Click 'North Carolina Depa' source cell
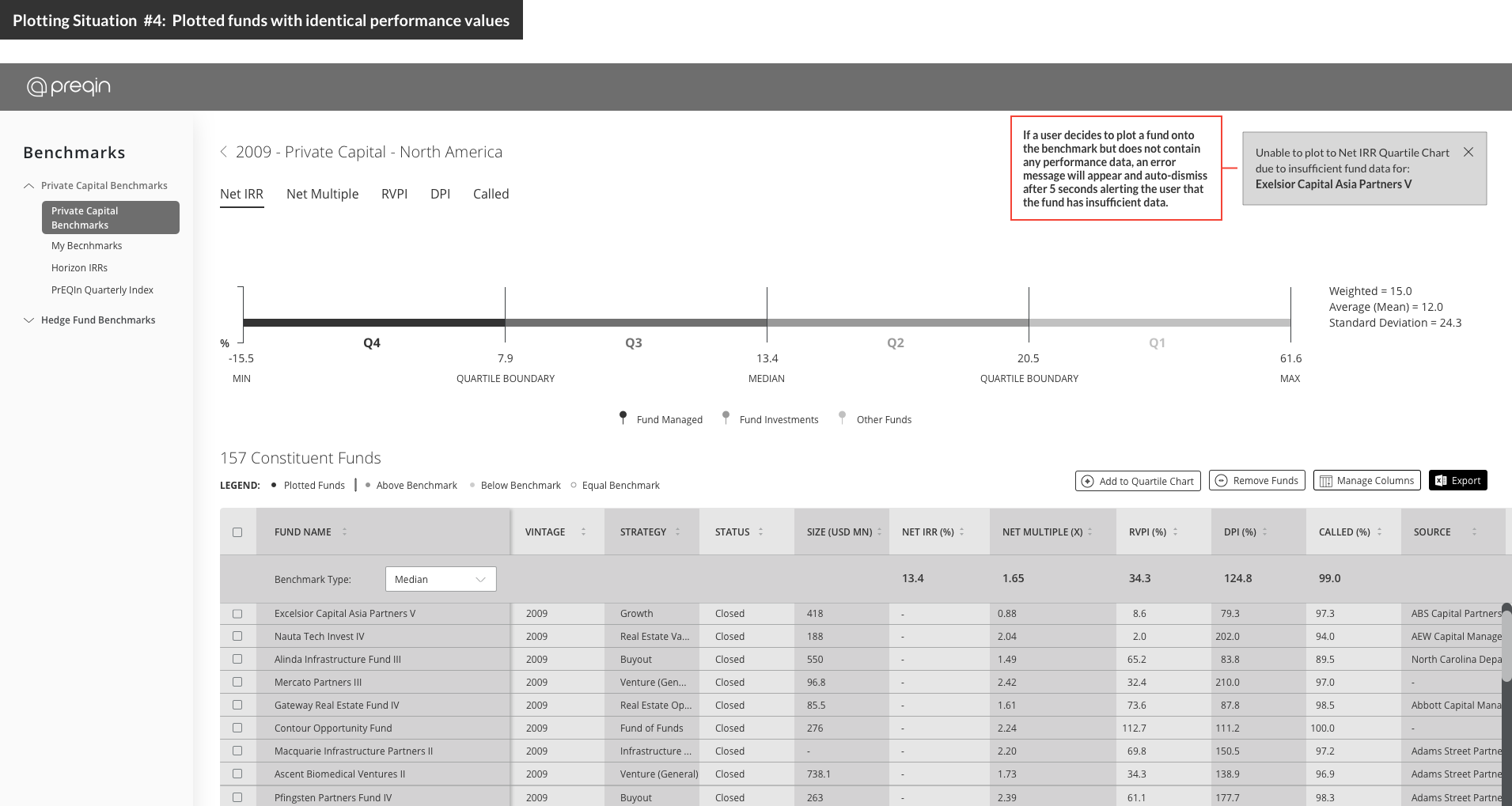 1456,659
